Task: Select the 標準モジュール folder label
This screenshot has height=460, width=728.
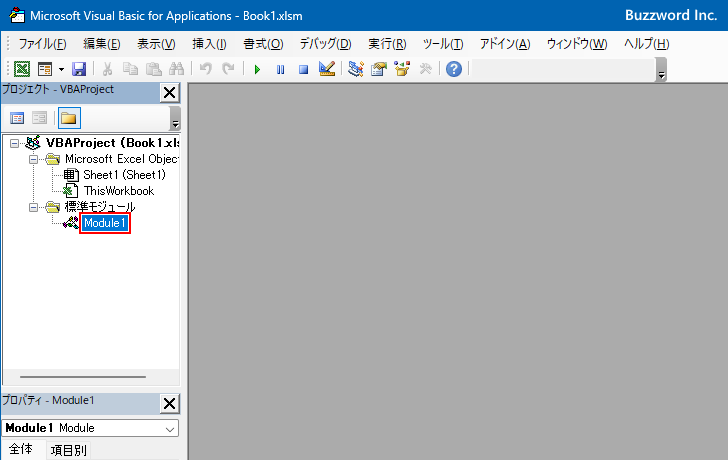Action: point(100,207)
